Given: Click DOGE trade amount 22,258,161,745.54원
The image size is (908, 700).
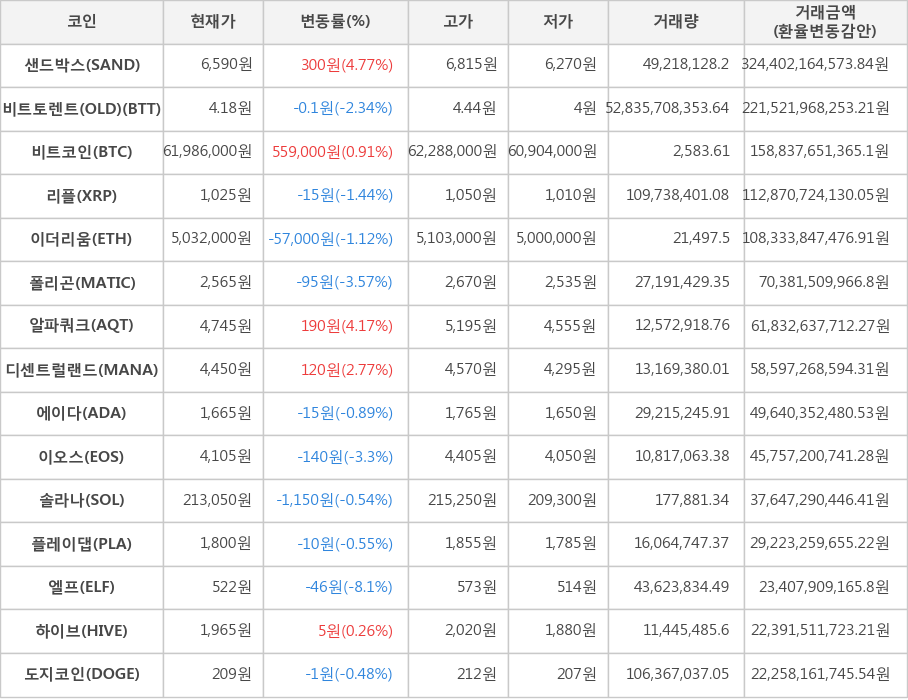Looking at the screenshot, I should tap(820, 673).
